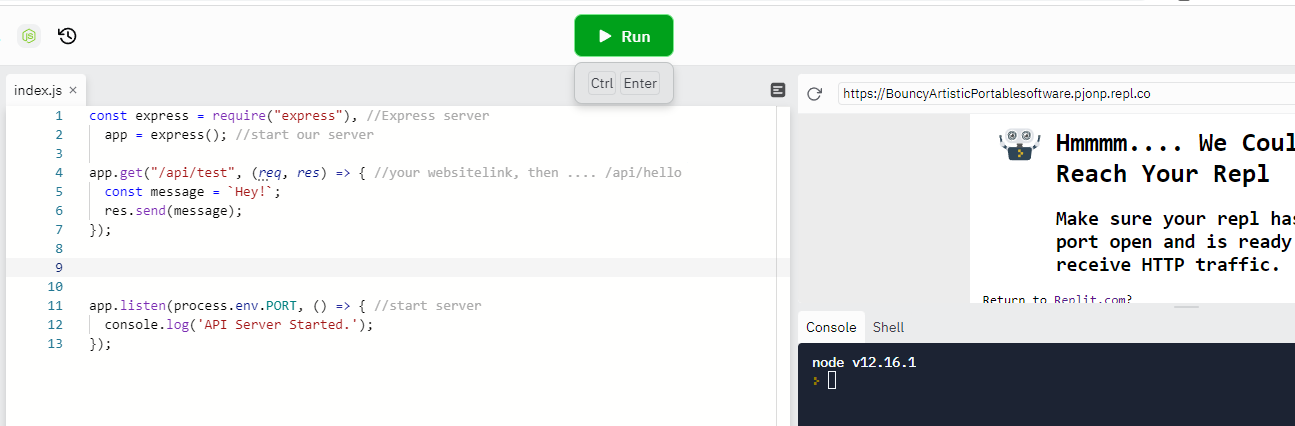Click line number 13 in the gutter
Viewport: 1295px width, 426px height.
(x=55, y=343)
